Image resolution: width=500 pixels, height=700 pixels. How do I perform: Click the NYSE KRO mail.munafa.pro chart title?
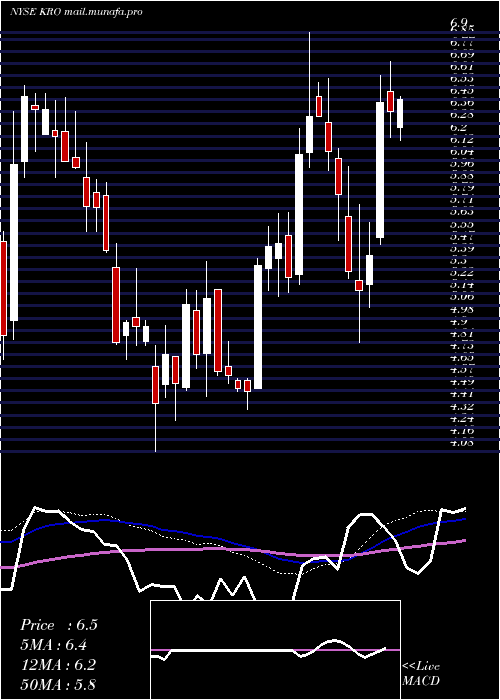[x=76, y=12]
